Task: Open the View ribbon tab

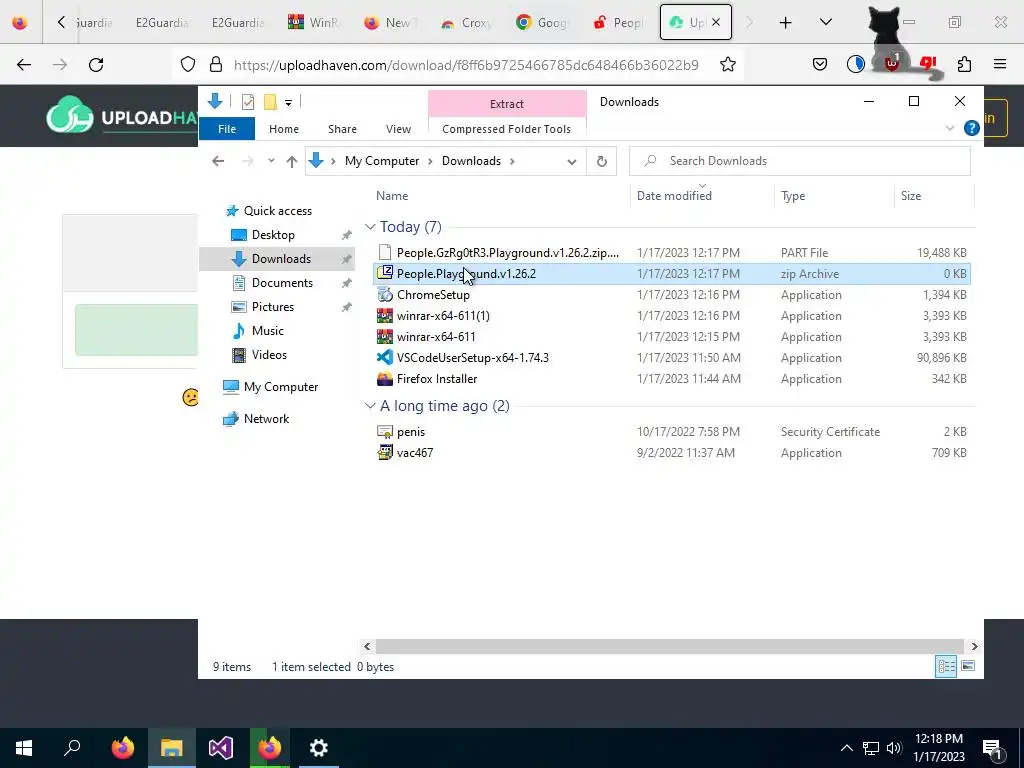Action: (x=398, y=129)
